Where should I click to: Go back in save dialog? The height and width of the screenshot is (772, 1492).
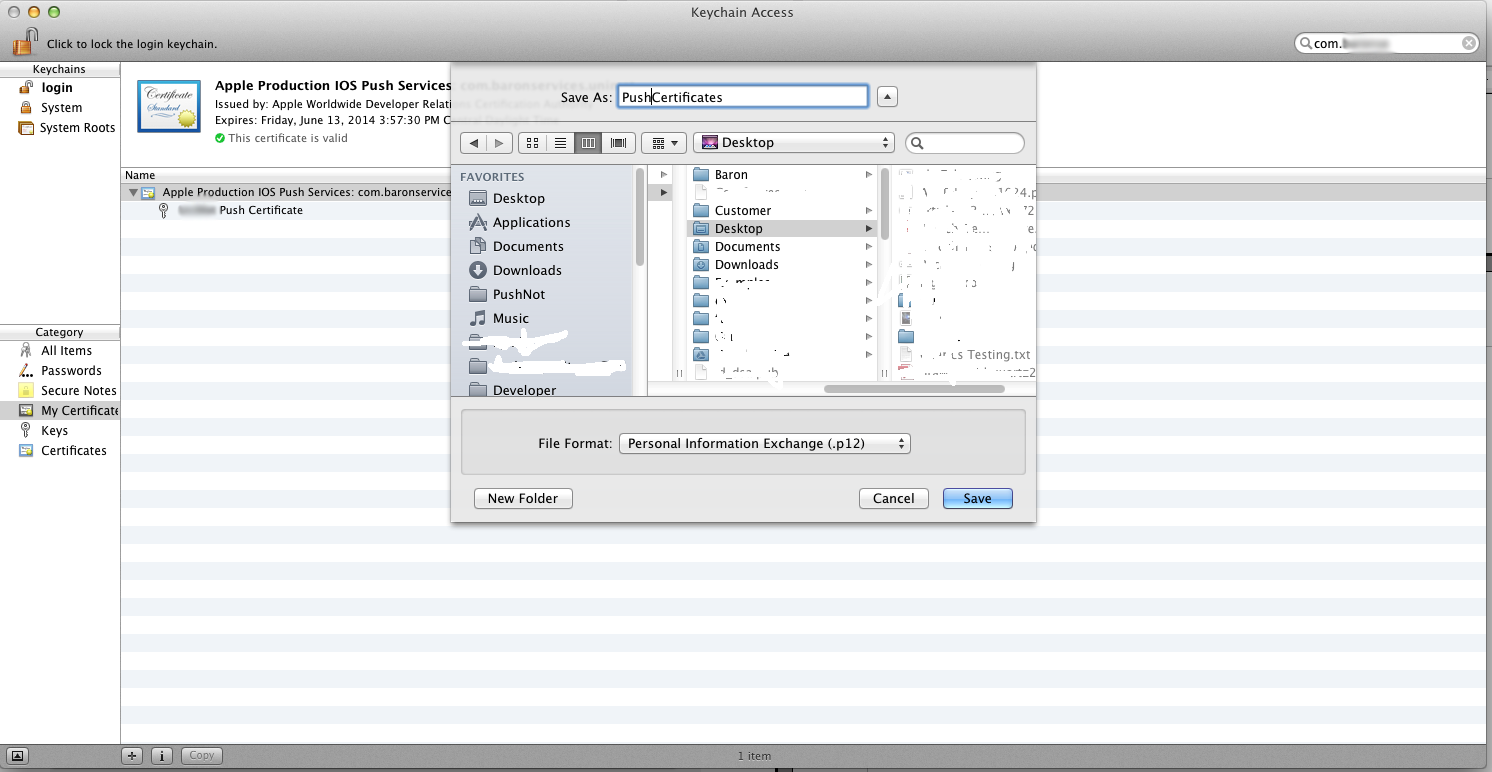(474, 143)
